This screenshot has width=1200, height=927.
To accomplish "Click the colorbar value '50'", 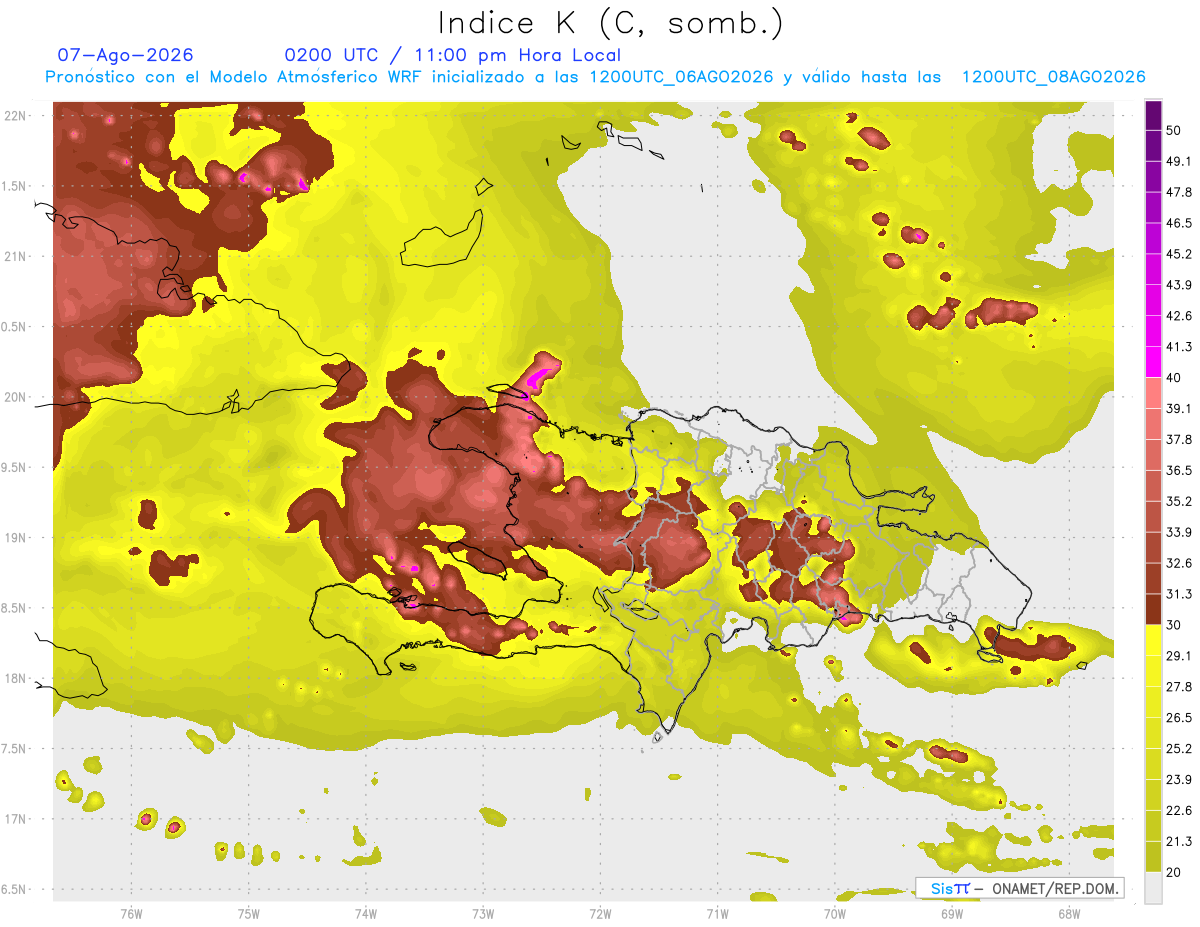I will 1175,131.
